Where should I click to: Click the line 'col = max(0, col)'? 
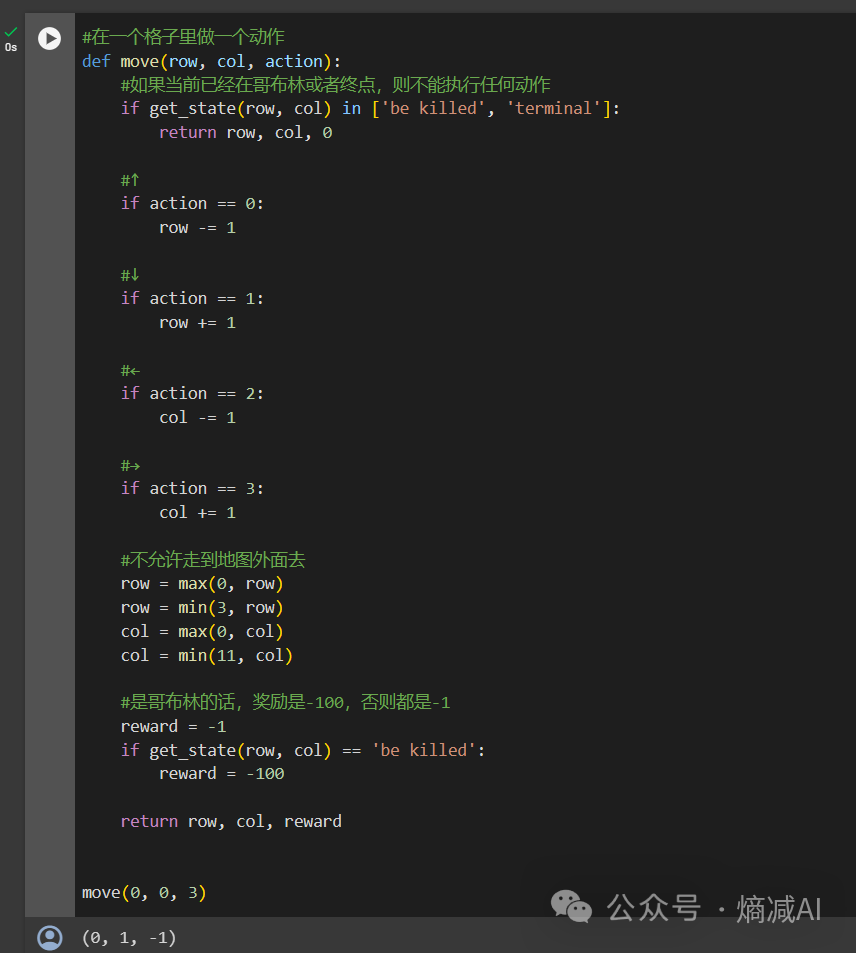point(202,631)
